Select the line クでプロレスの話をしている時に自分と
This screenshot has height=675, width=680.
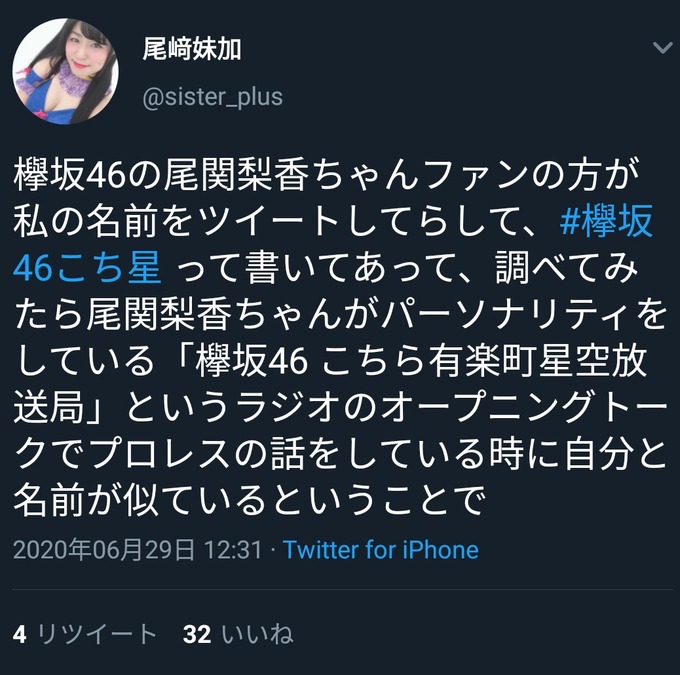pos(340,455)
